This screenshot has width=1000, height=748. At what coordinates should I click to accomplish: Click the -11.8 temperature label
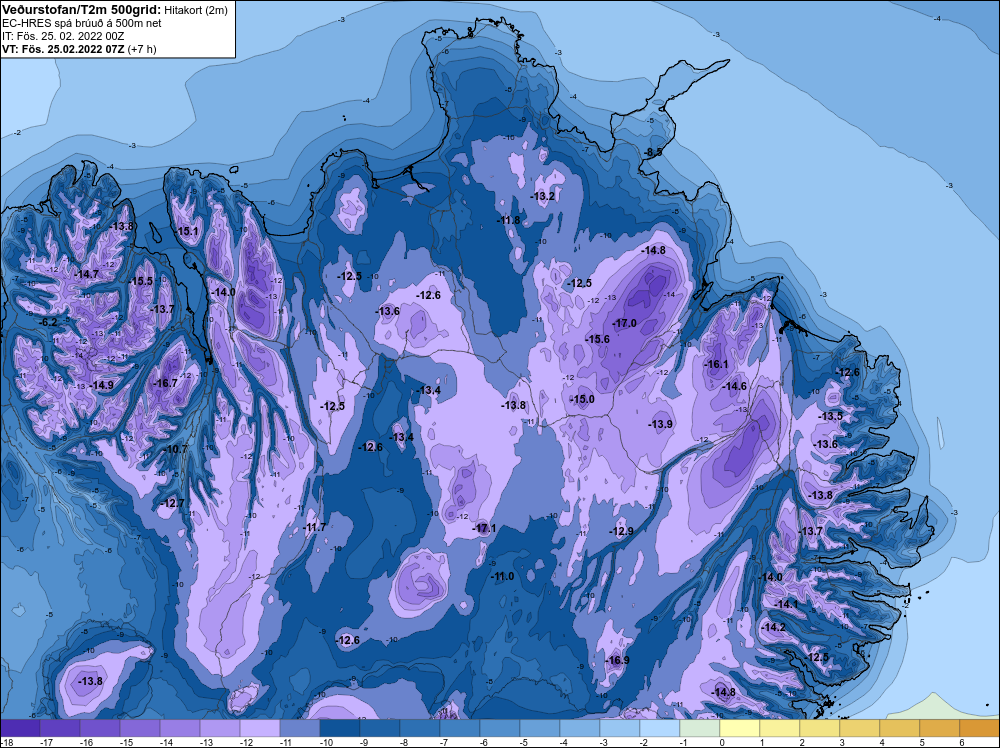coord(508,220)
